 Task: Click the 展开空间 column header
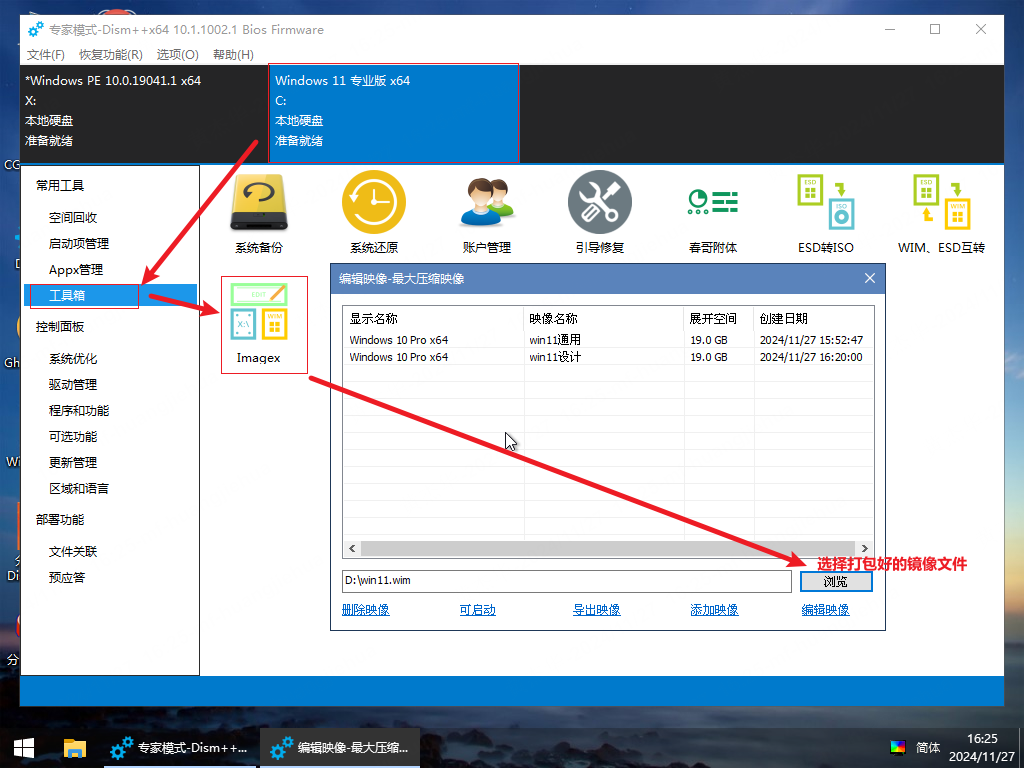click(718, 319)
